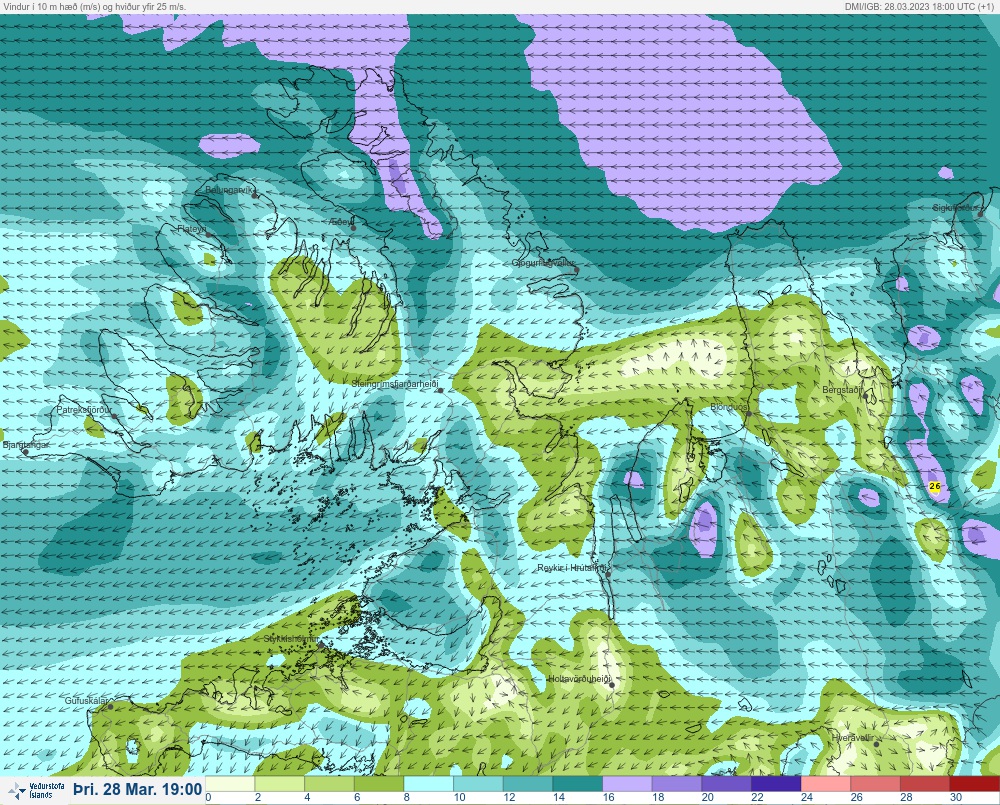Select the Reykir í Hrútafirði station label
Viewport: 1000px width, 805px height.
point(573,568)
